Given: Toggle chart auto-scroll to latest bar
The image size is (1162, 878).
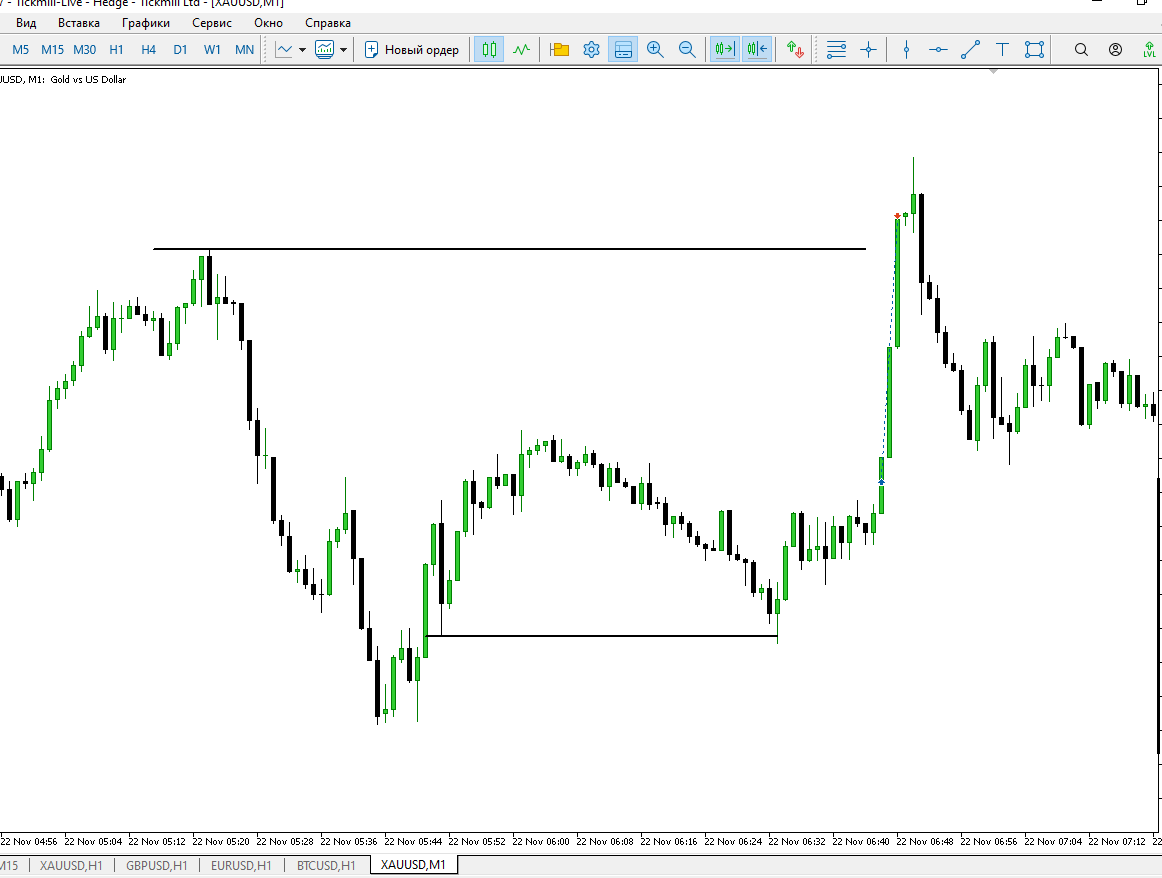Looking at the screenshot, I should click(x=724, y=49).
